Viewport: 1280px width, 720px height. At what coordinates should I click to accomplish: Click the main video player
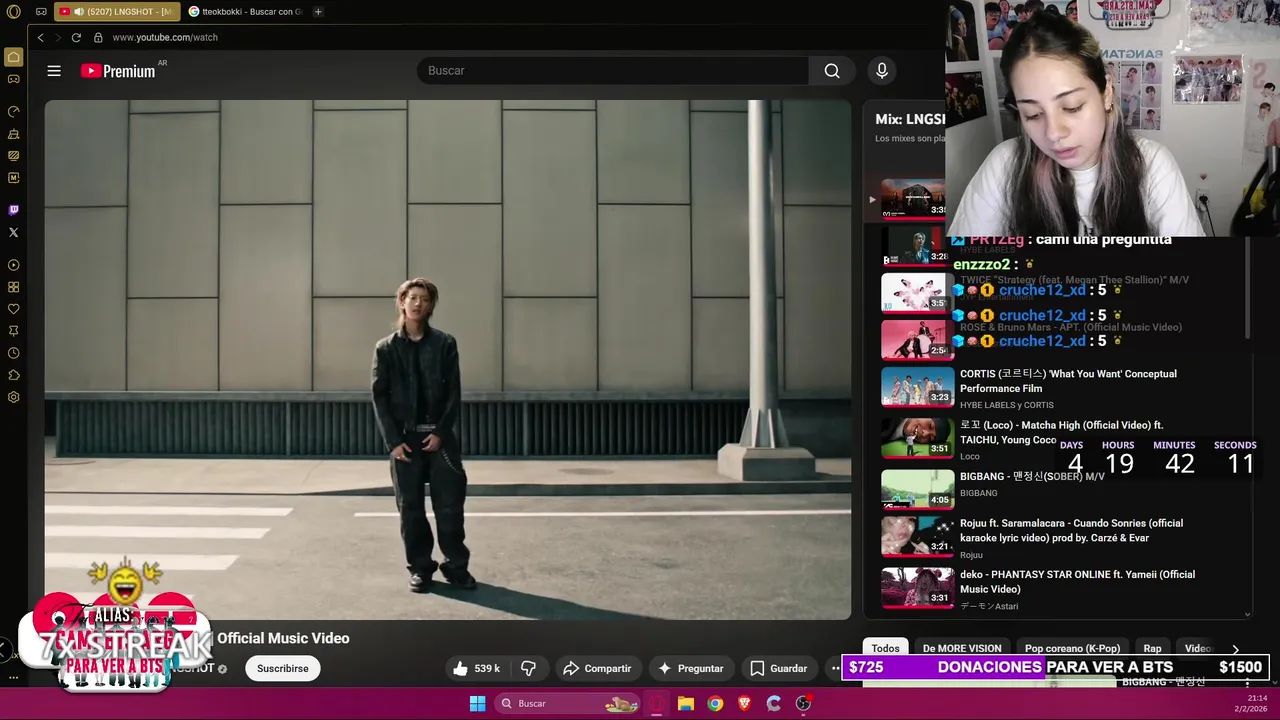(x=448, y=360)
